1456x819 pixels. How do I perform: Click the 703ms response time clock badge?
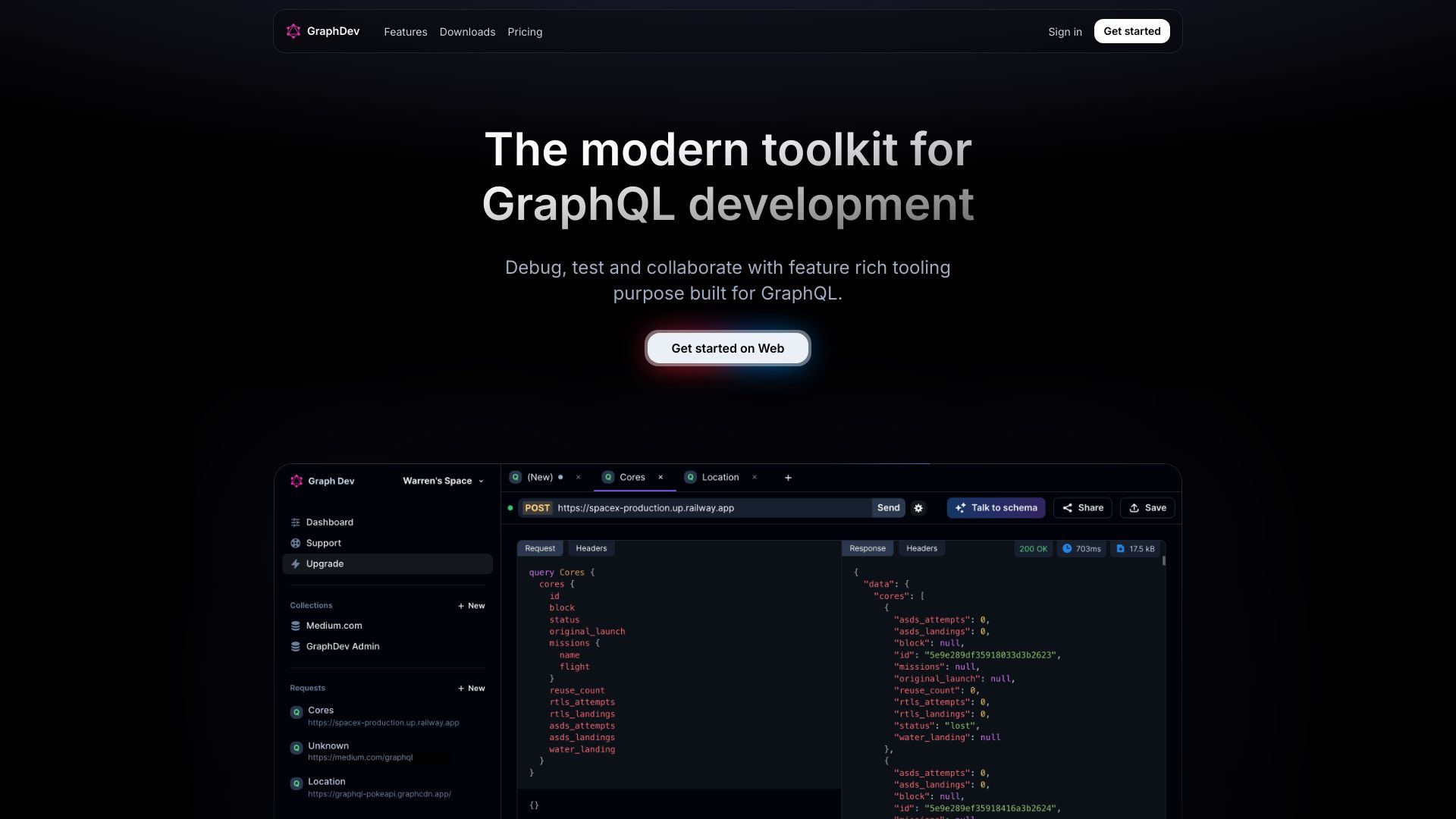[1081, 548]
